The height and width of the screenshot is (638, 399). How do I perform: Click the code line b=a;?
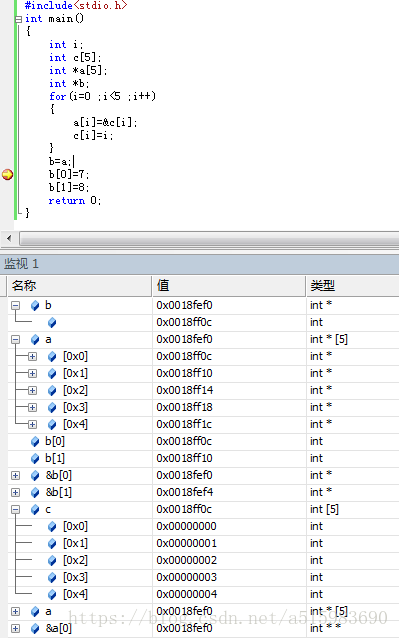pyautogui.click(x=60, y=162)
